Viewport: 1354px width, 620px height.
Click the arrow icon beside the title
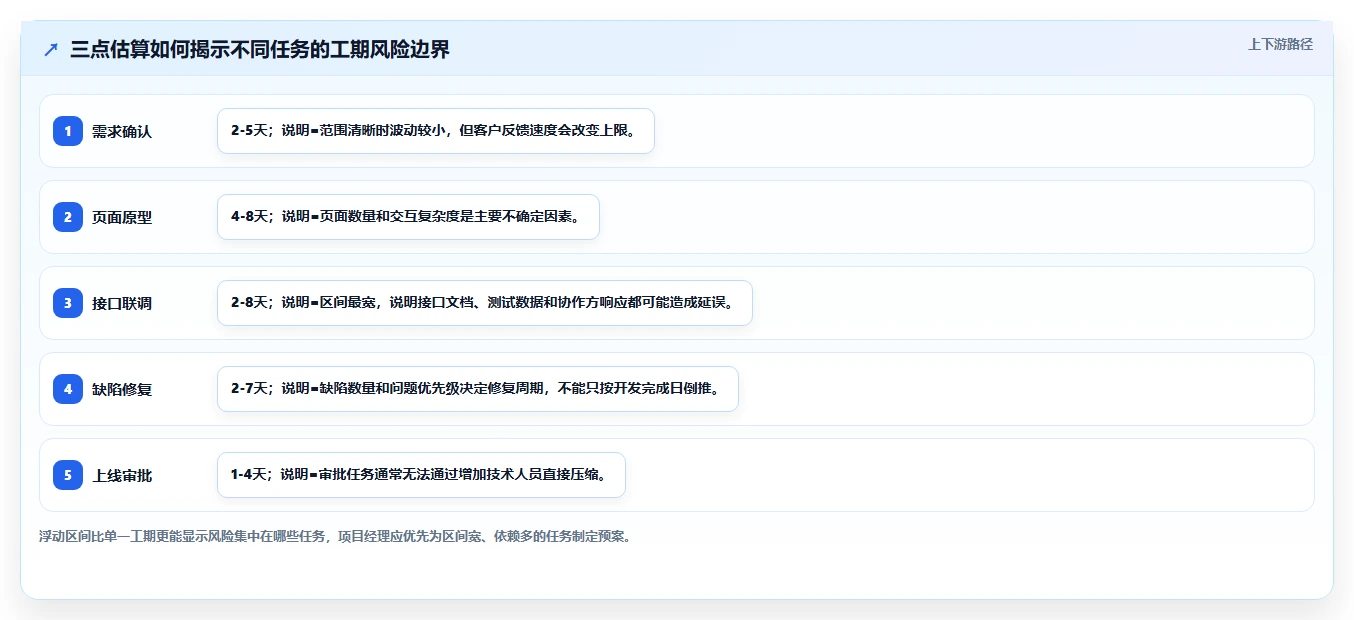pos(51,49)
